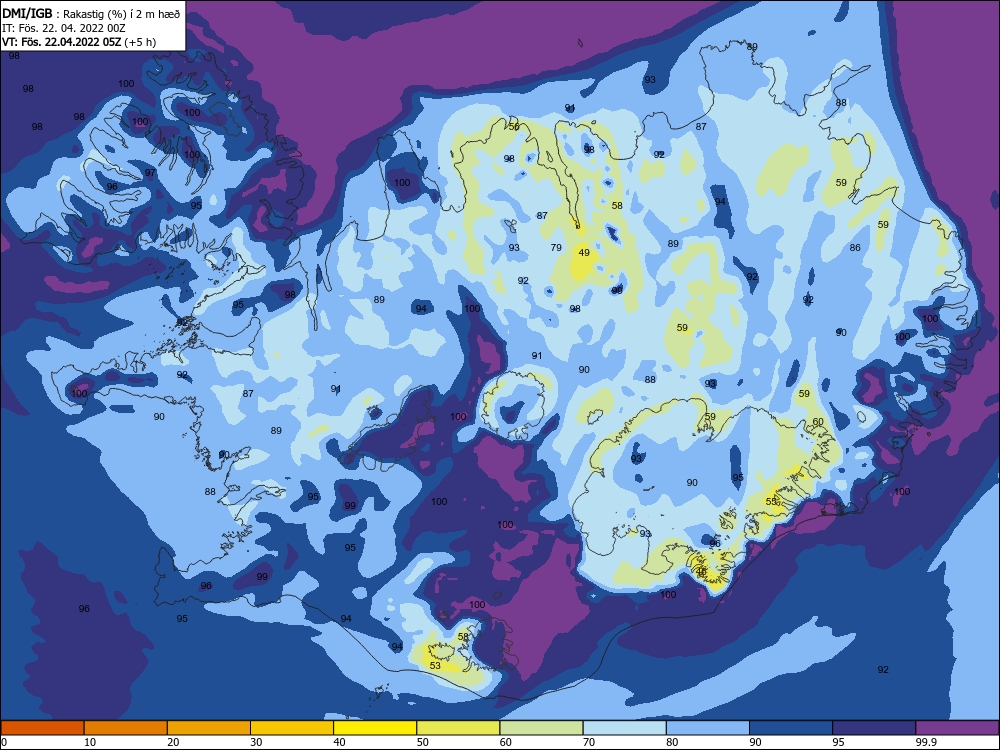1000x750 pixels.
Task: Click the amber 30–40 legend color band
Action: coord(292,728)
